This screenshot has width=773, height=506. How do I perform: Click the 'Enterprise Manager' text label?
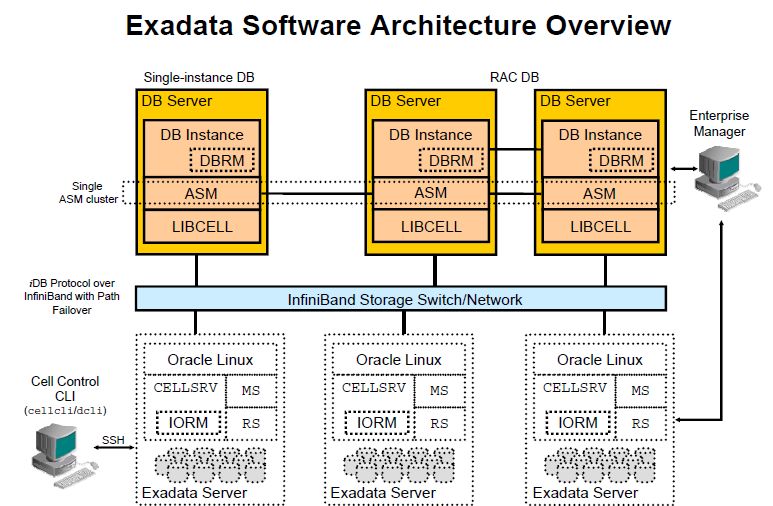(x=719, y=123)
